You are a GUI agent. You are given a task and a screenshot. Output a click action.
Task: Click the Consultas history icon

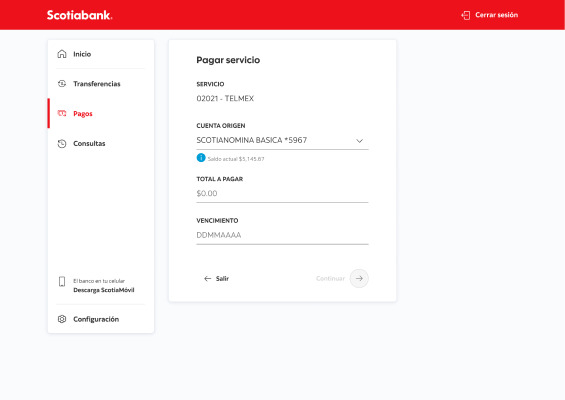coord(62,143)
